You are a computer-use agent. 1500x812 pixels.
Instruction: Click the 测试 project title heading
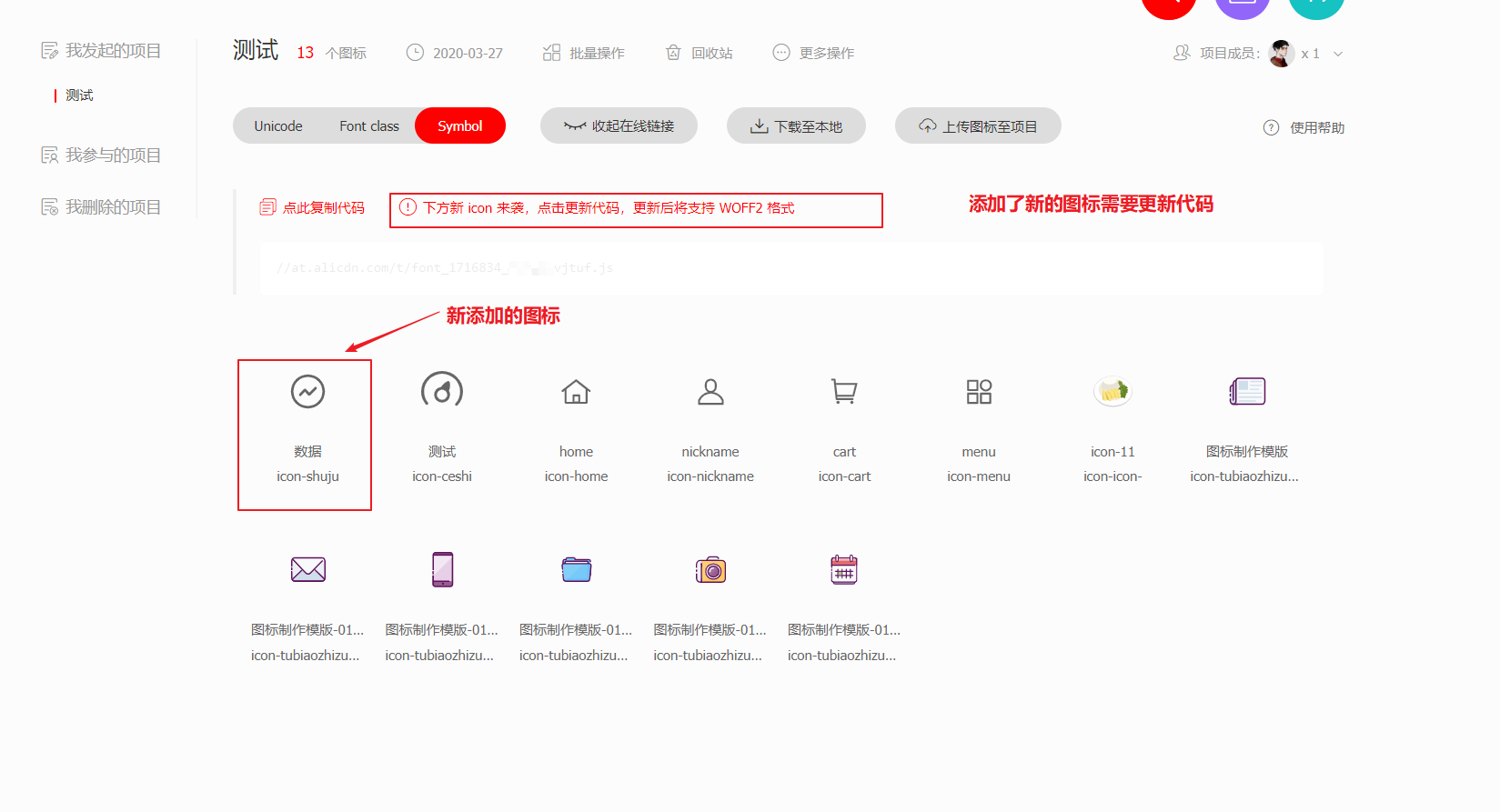tap(256, 50)
